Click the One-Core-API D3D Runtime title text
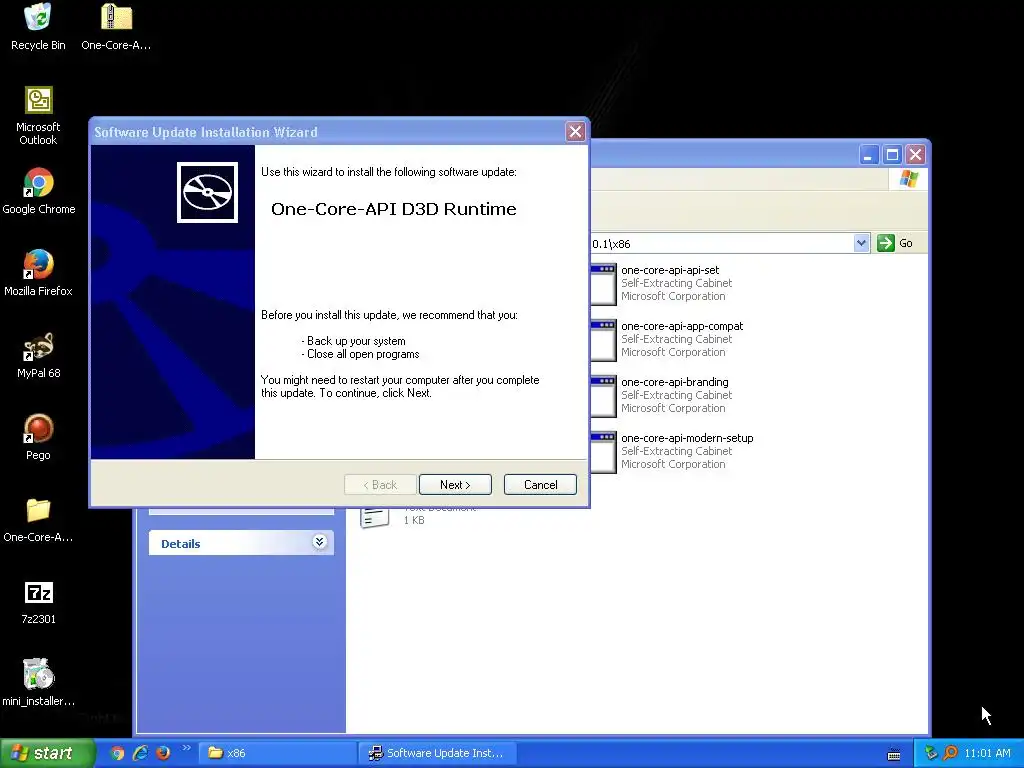This screenshot has width=1024, height=768. [394, 209]
